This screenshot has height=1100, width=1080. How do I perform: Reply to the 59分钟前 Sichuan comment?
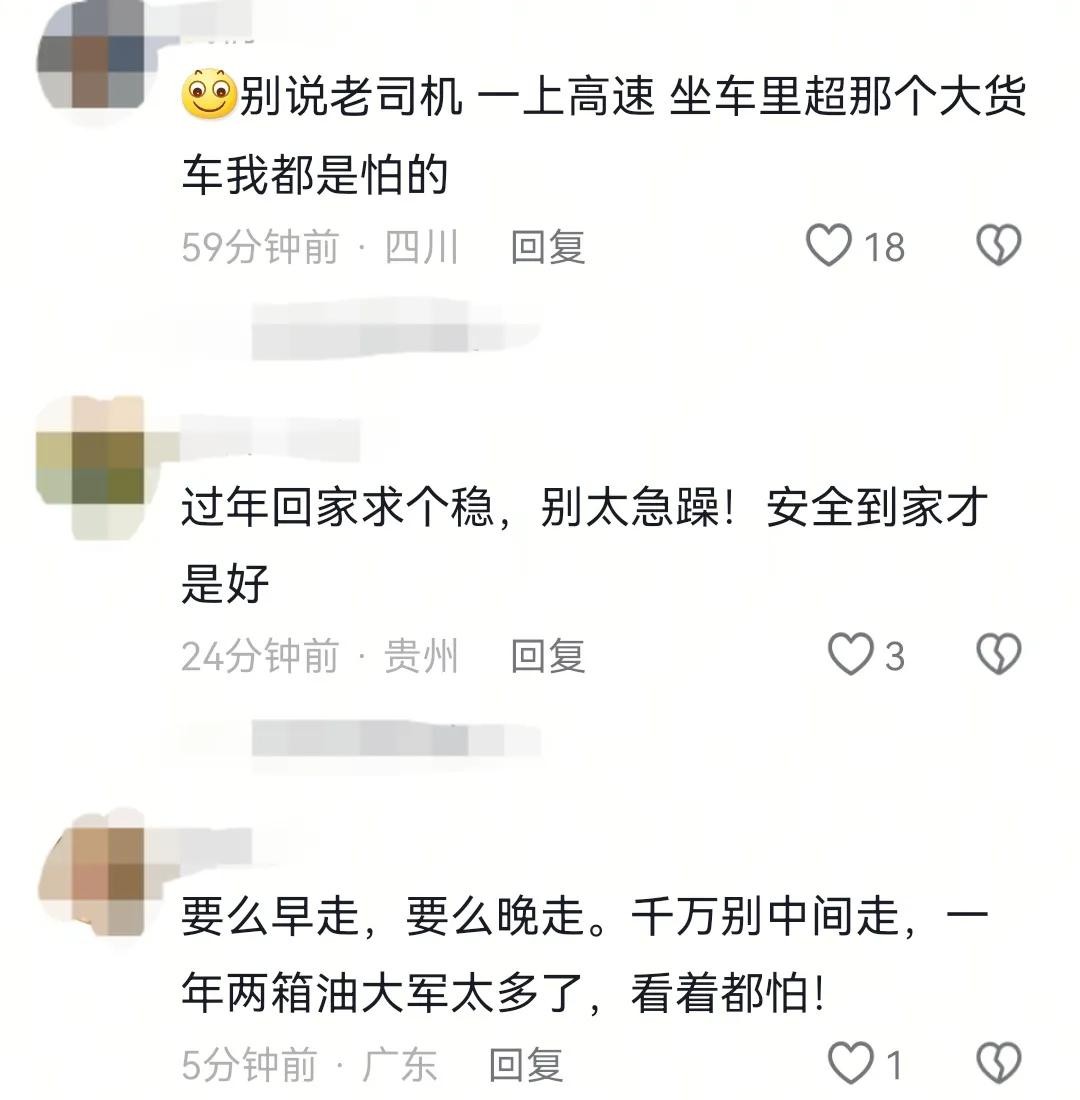[x=547, y=247]
